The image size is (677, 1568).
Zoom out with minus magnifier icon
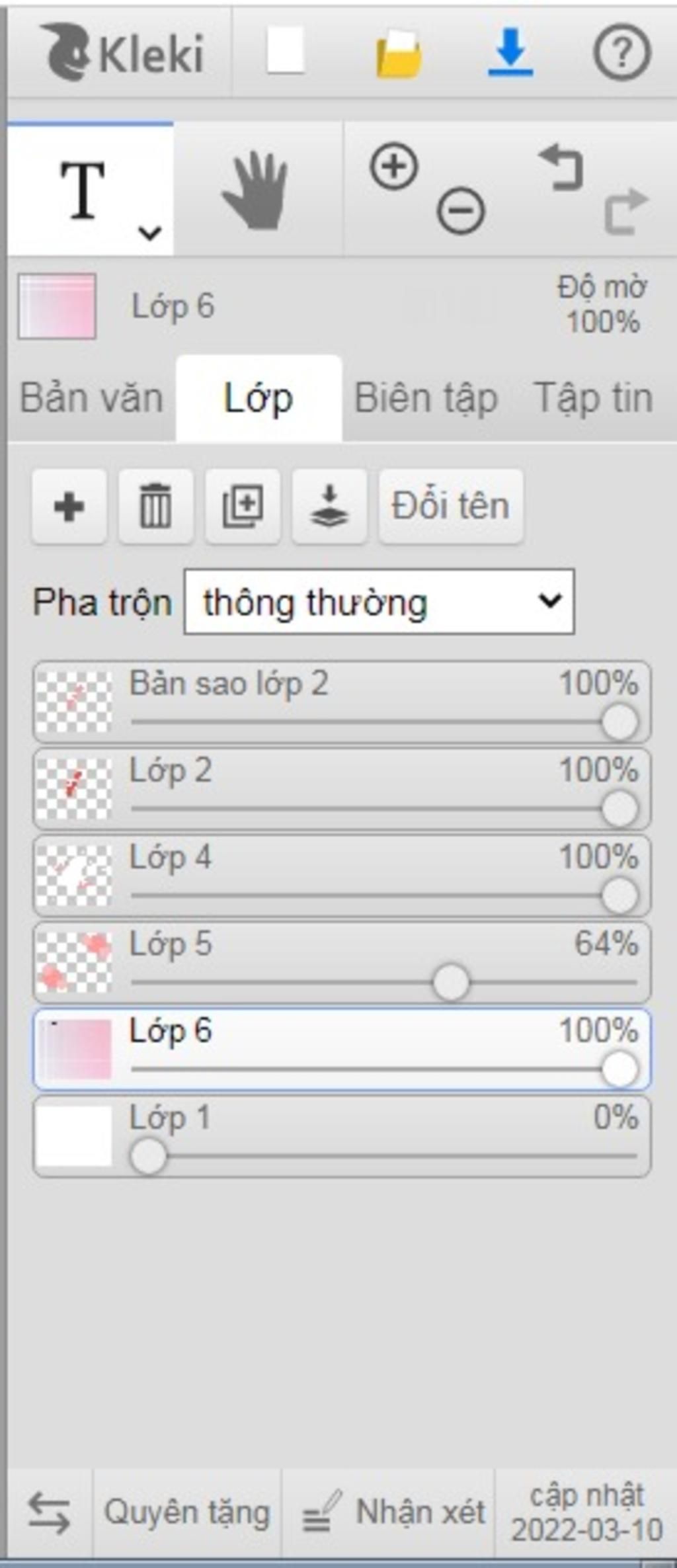(461, 212)
